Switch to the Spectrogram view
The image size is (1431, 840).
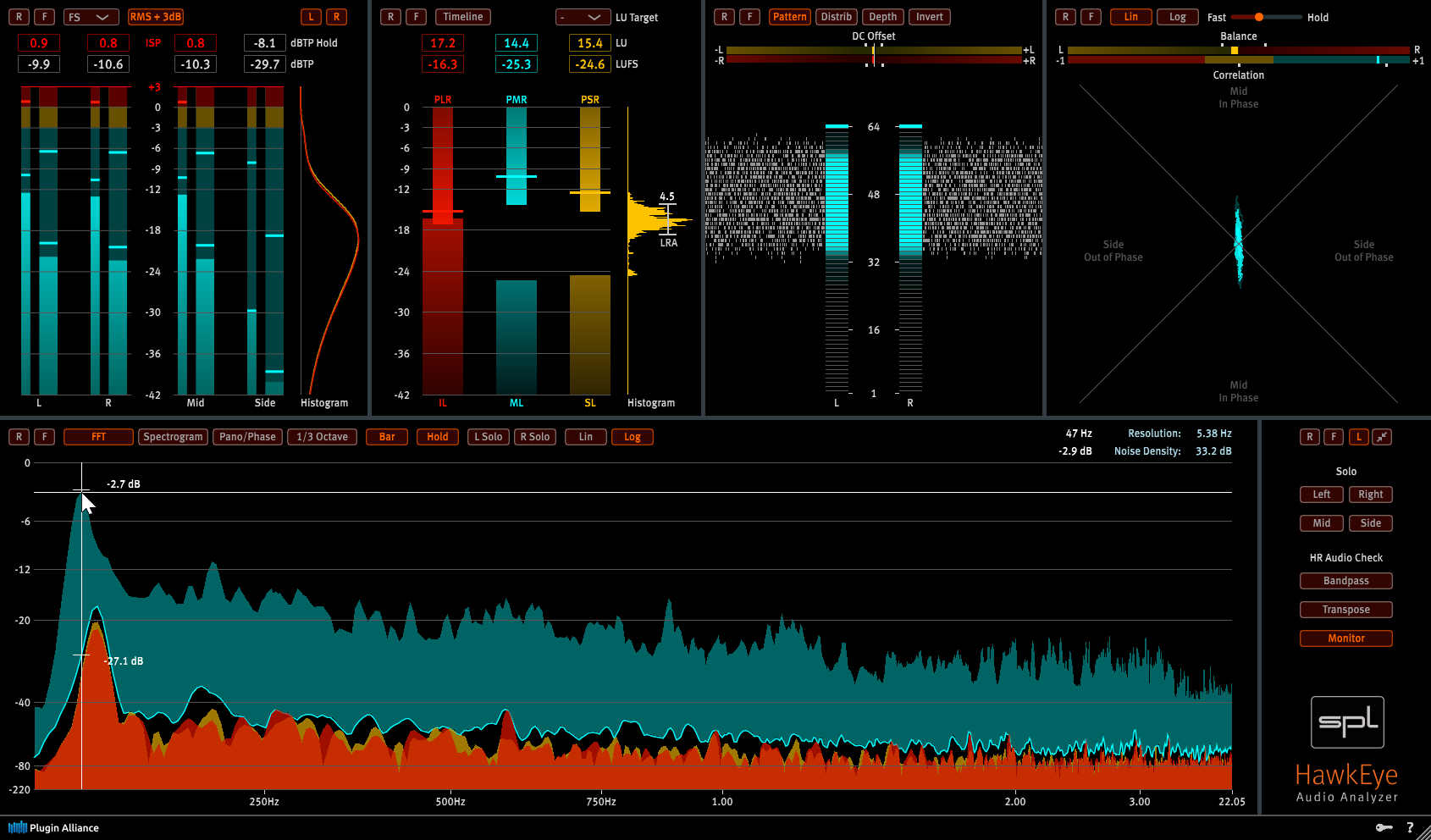173,437
